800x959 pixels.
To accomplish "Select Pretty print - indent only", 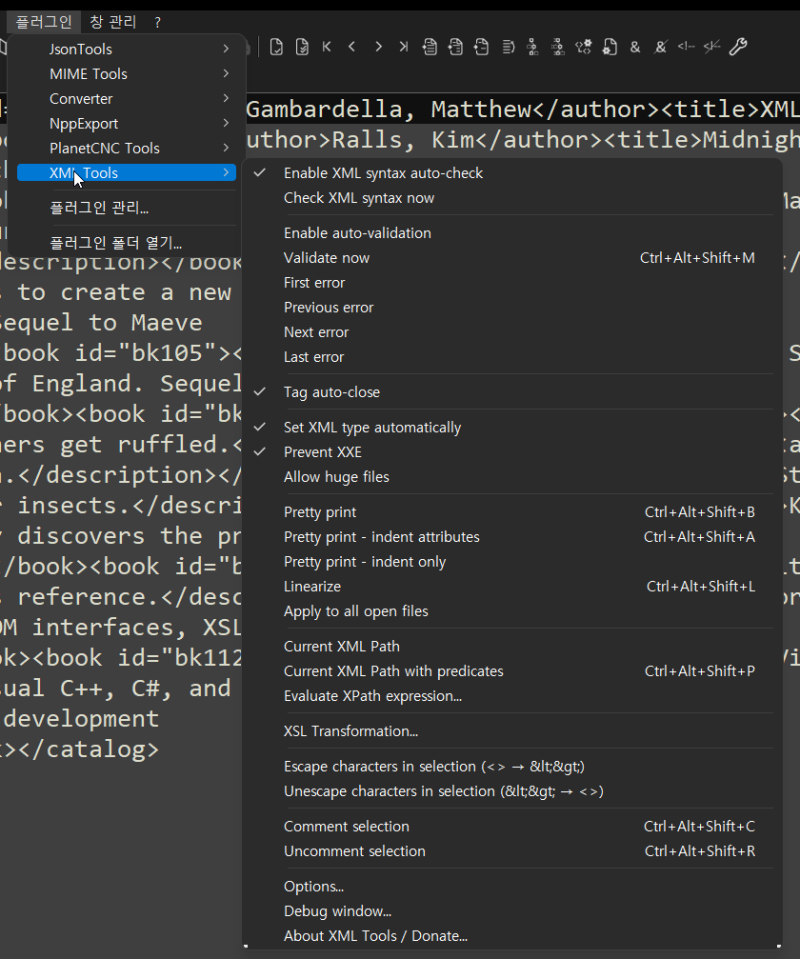I will (364, 562).
